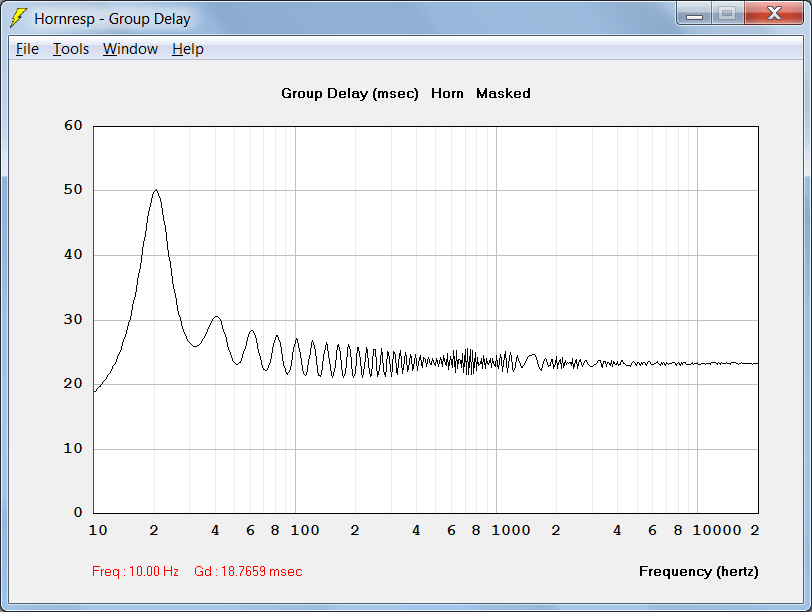Click the 'Hornresp - Group Delay' window title
This screenshot has width=812, height=612.
click(x=112, y=19)
